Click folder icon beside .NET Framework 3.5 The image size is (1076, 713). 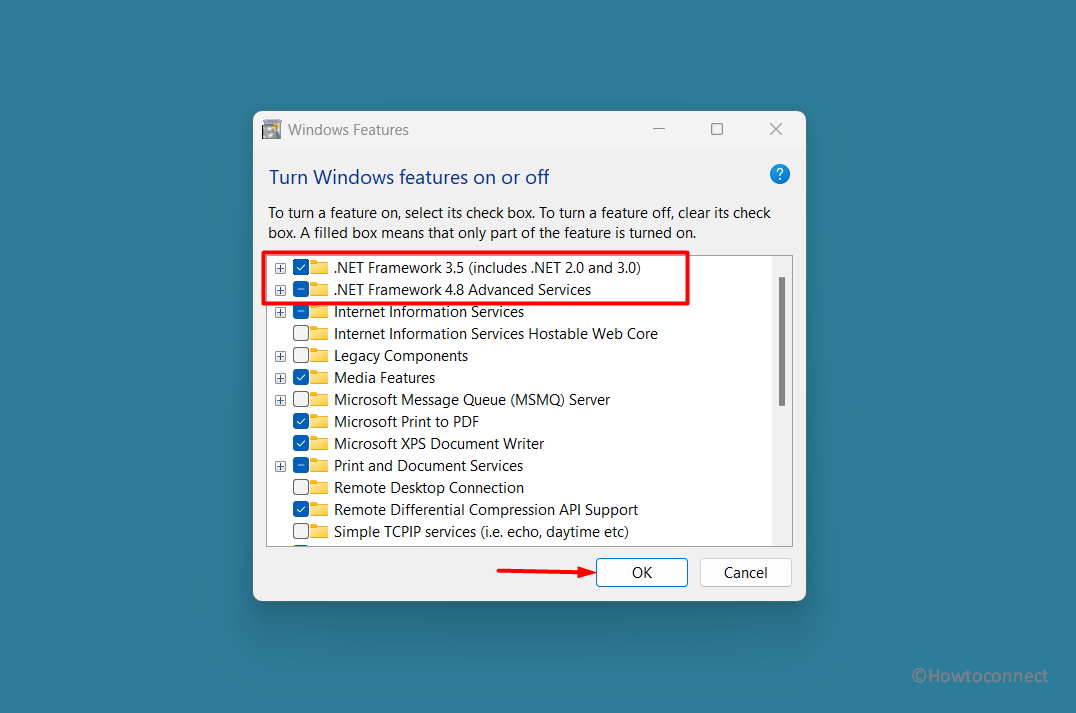(x=319, y=267)
